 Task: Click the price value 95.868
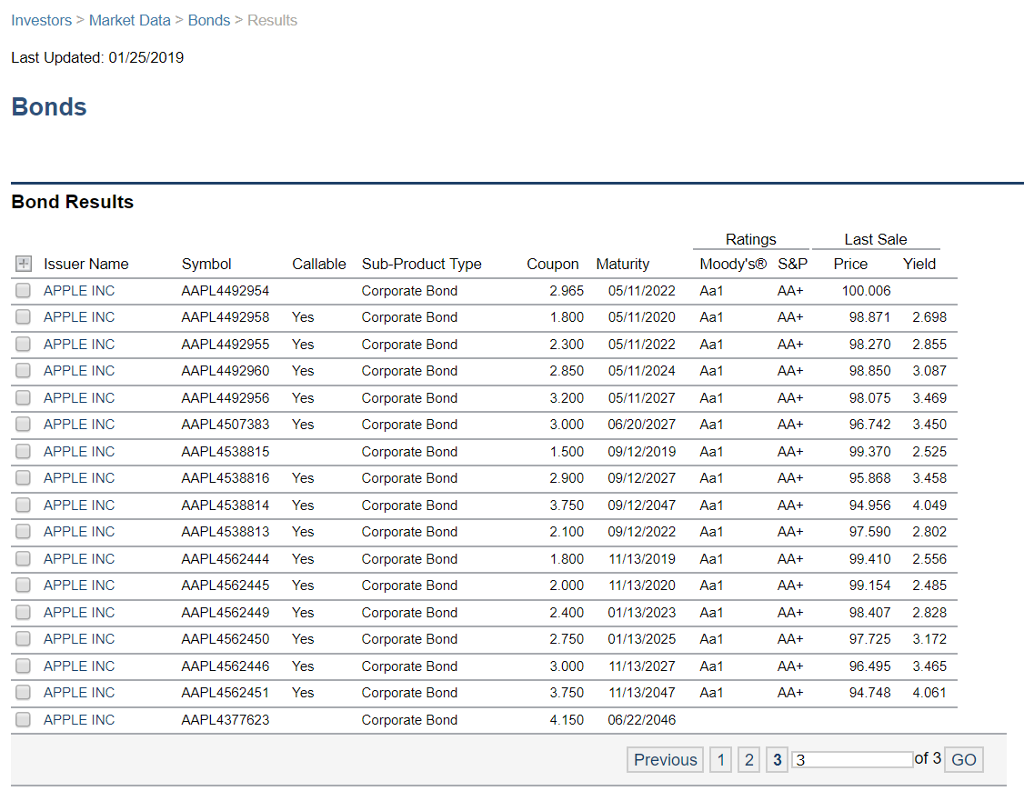[x=869, y=478]
